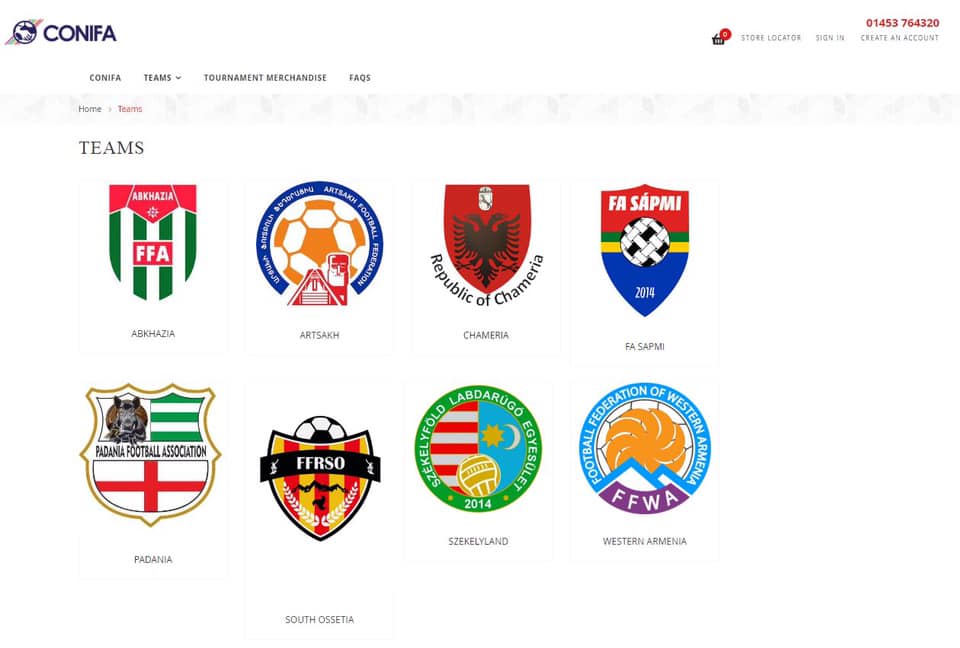Choose the FFWA Western Armenia crest
Image resolution: width=960 pixels, height=648 pixels.
click(x=645, y=448)
